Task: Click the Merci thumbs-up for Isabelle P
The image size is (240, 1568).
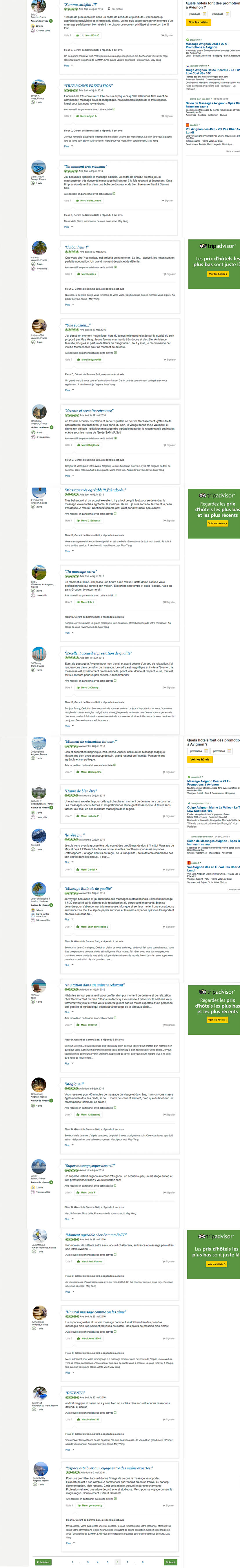Action: point(88,816)
